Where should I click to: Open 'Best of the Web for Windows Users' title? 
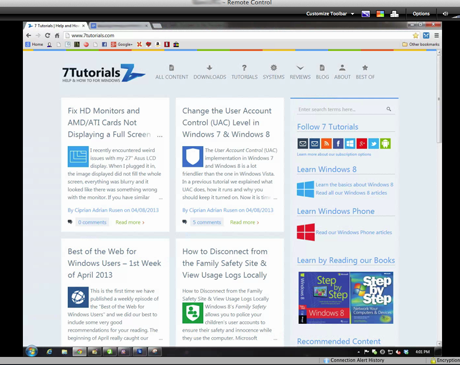114,263
